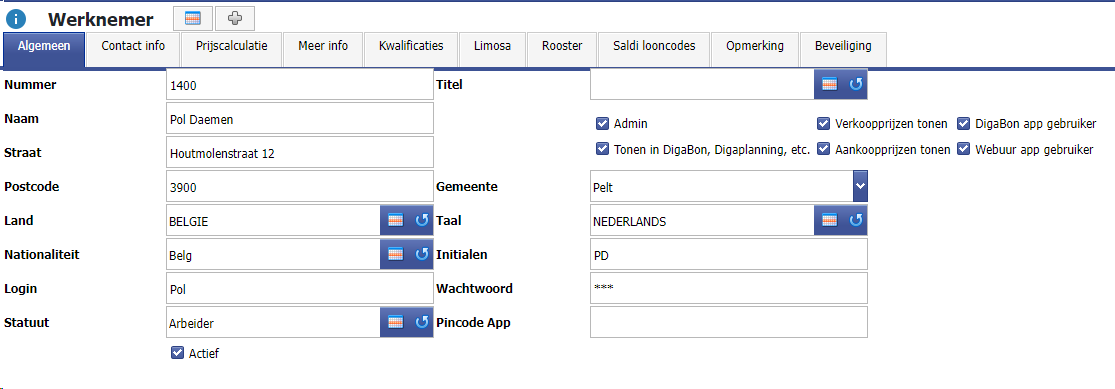Viewport: 1115px width, 389px height.
Task: Toggle Tonen in DigaBon, Digaplanning checkbox
Action: click(602, 149)
